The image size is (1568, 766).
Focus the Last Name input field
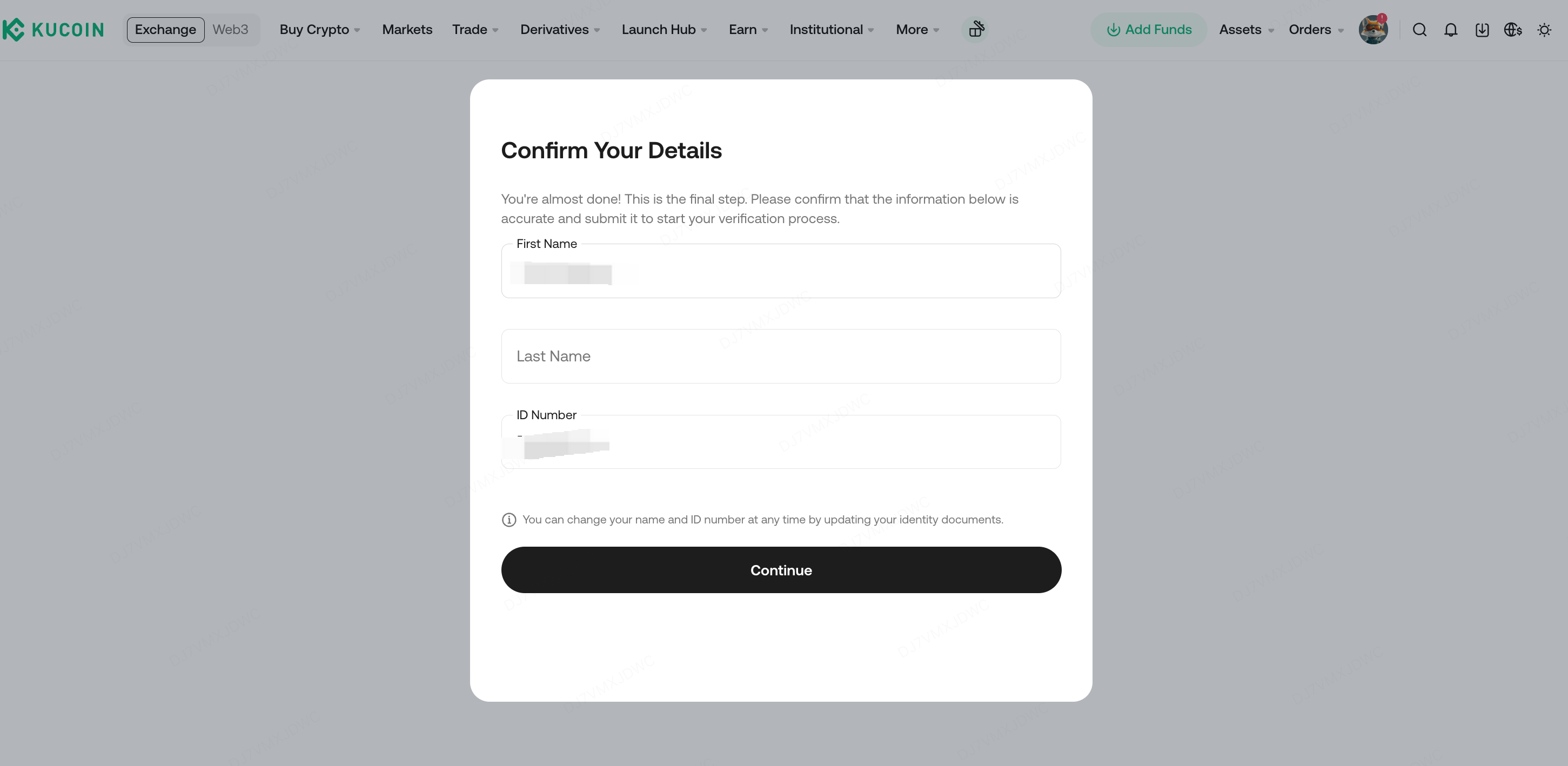[x=781, y=356]
